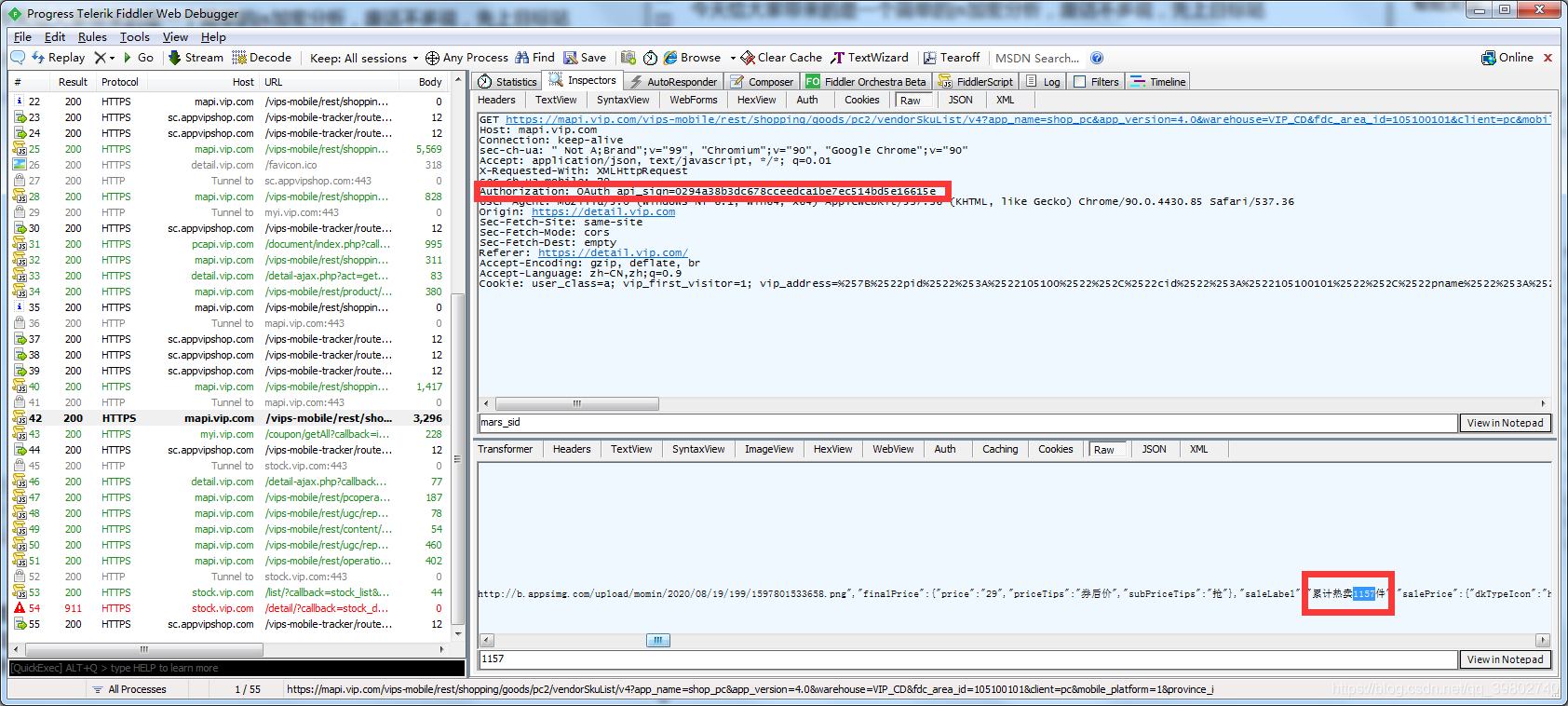
Task: Click the QuickExec command box
Action: click(237, 668)
